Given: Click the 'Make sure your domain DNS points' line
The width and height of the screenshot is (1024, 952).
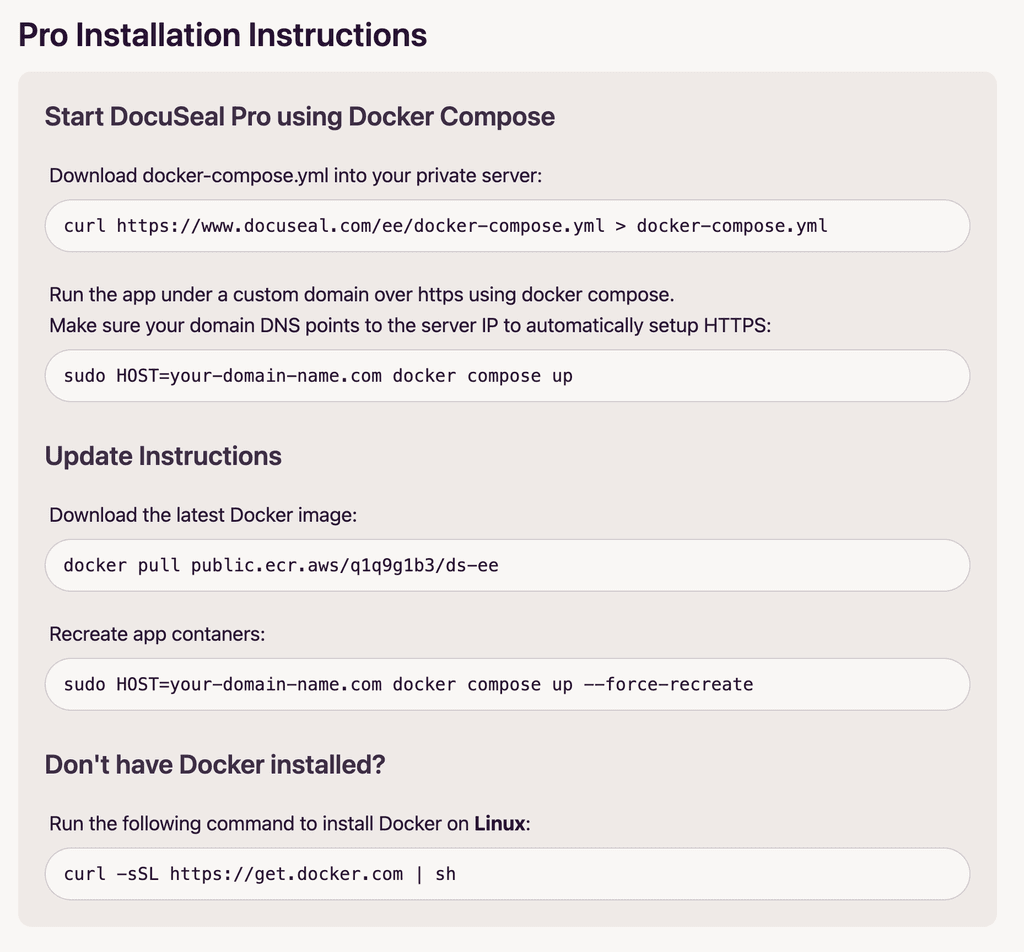Looking at the screenshot, I should 410,325.
